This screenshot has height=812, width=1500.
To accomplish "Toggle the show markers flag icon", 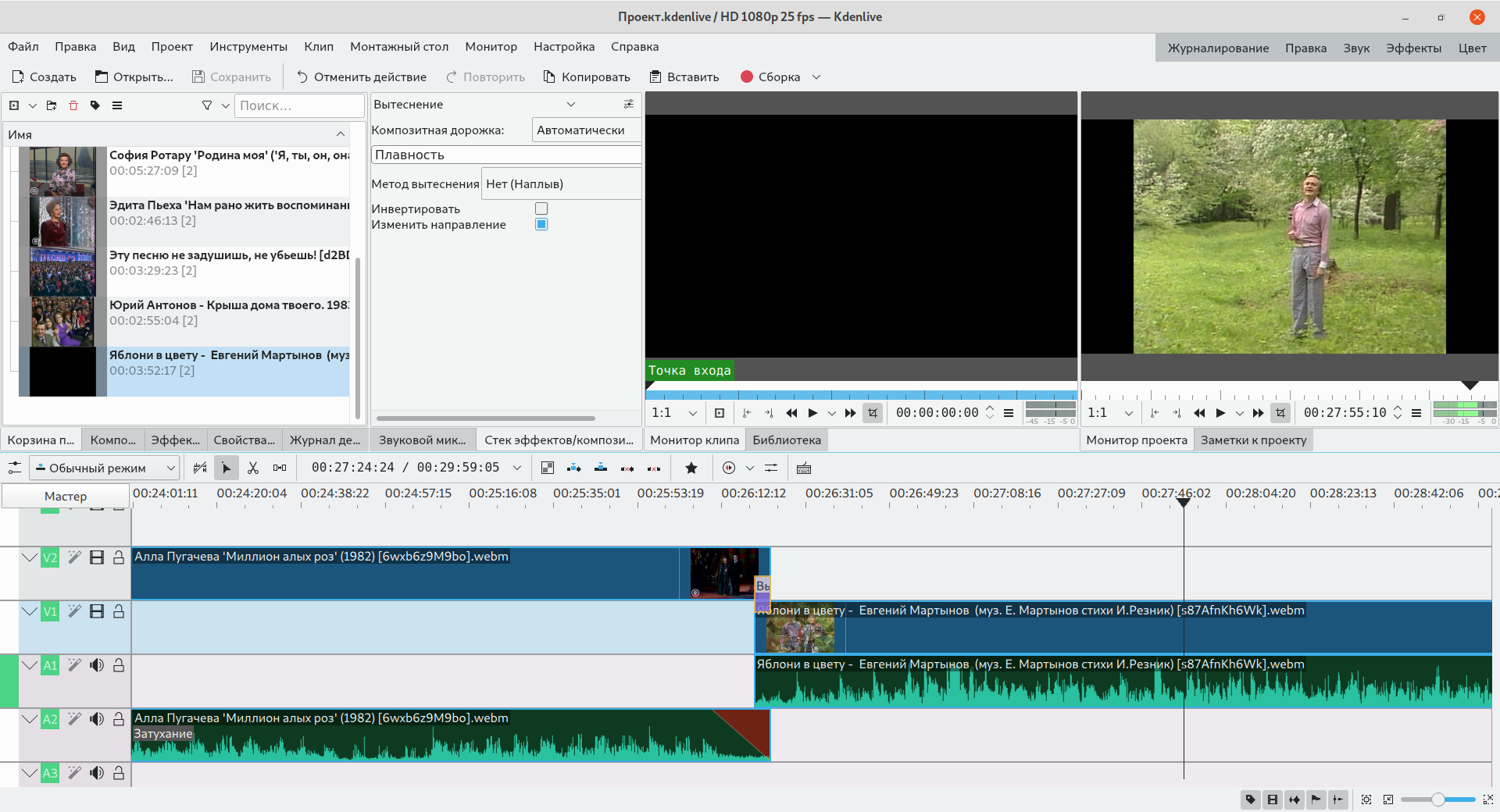I will point(1316,800).
